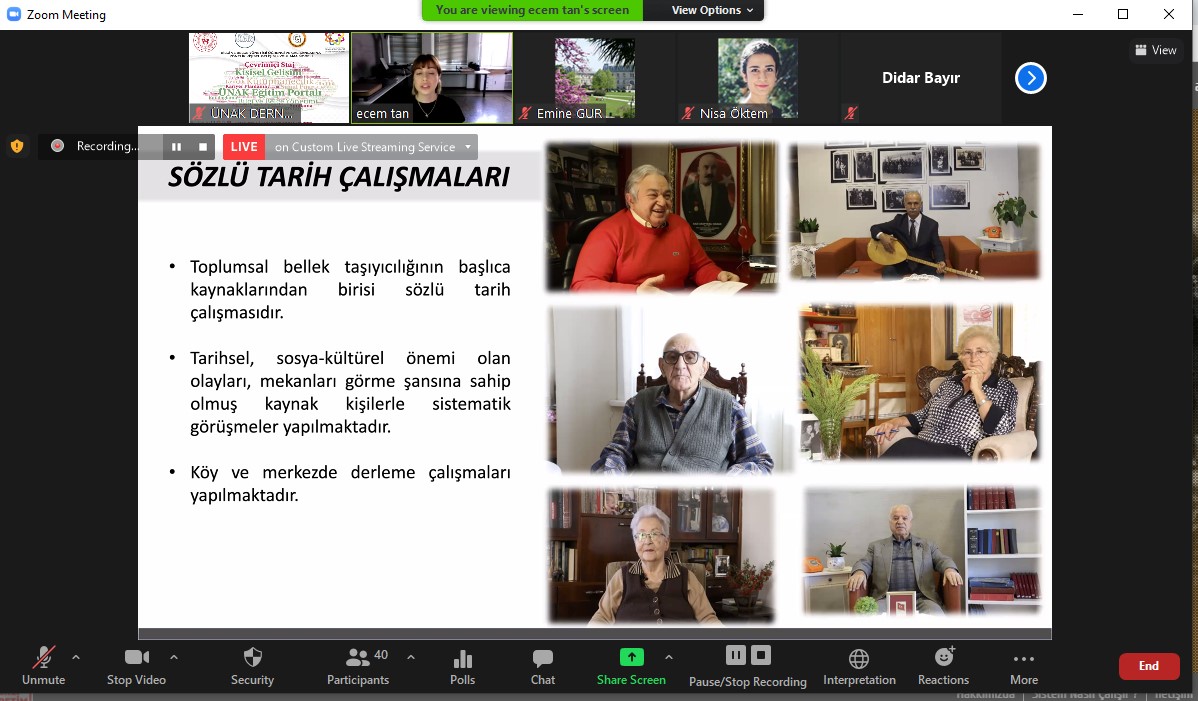This screenshot has width=1198, height=701.
Task: Open the Polls icon
Action: [462, 666]
